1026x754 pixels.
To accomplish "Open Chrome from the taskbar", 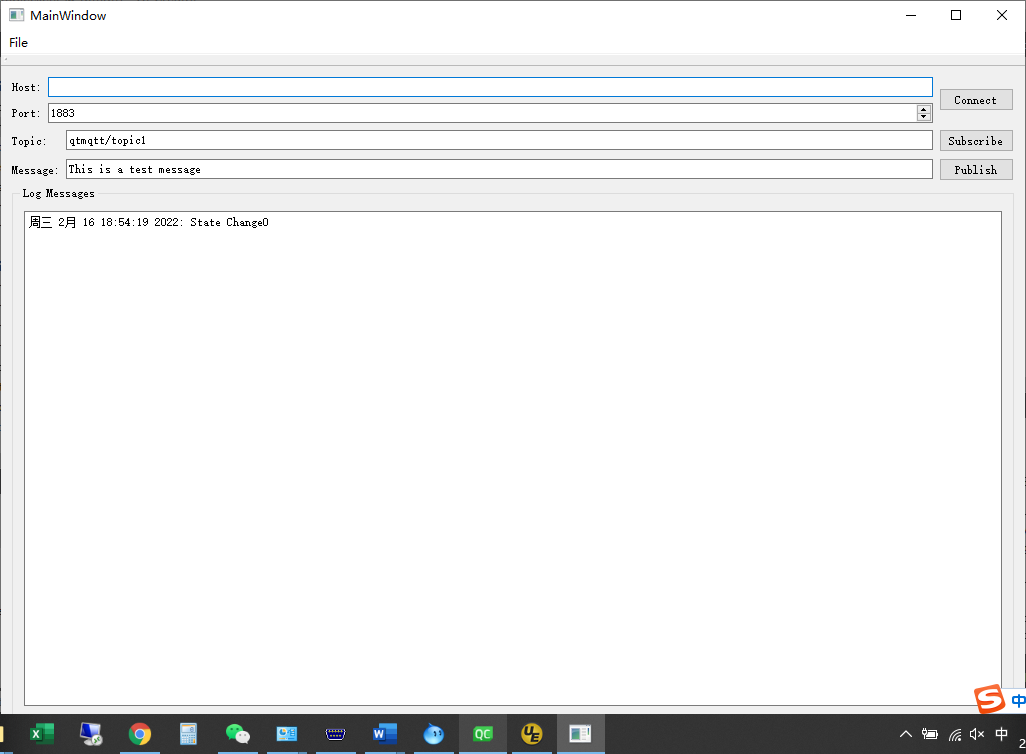I will 140,733.
